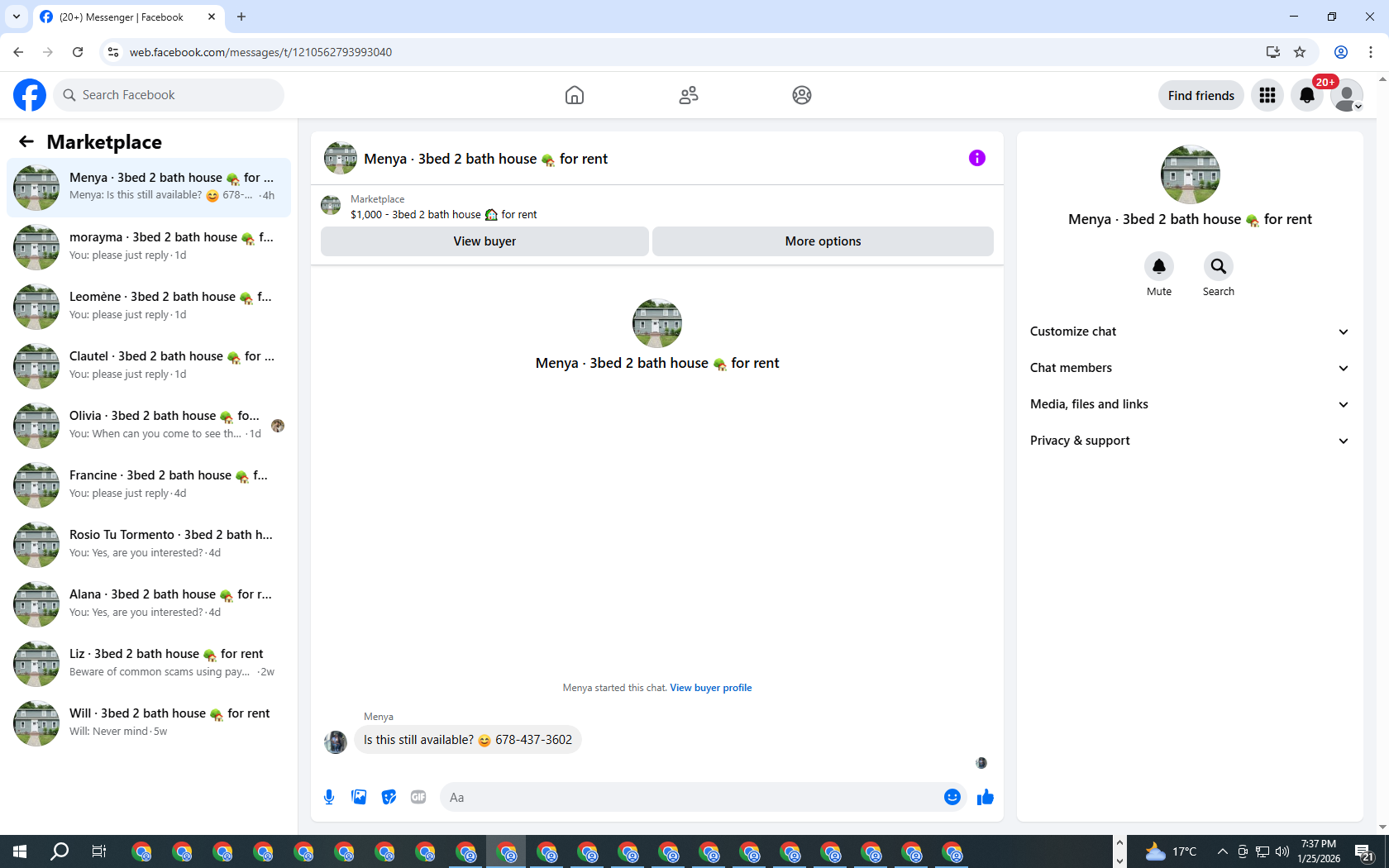Viewport: 1389px width, 868px height.
Task: Open the Alana conversation
Action: click(x=149, y=604)
